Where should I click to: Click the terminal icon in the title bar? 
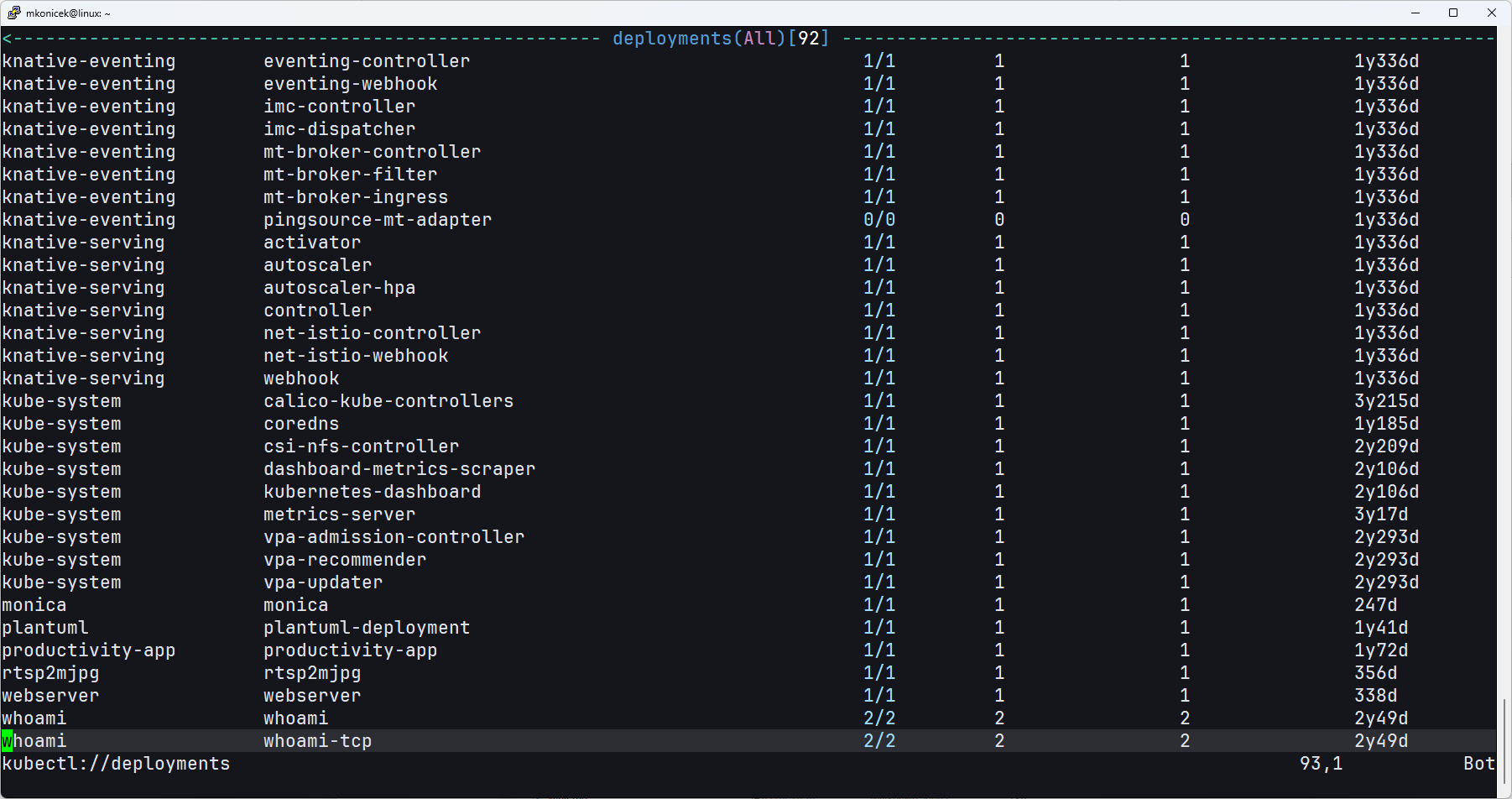click(x=15, y=13)
